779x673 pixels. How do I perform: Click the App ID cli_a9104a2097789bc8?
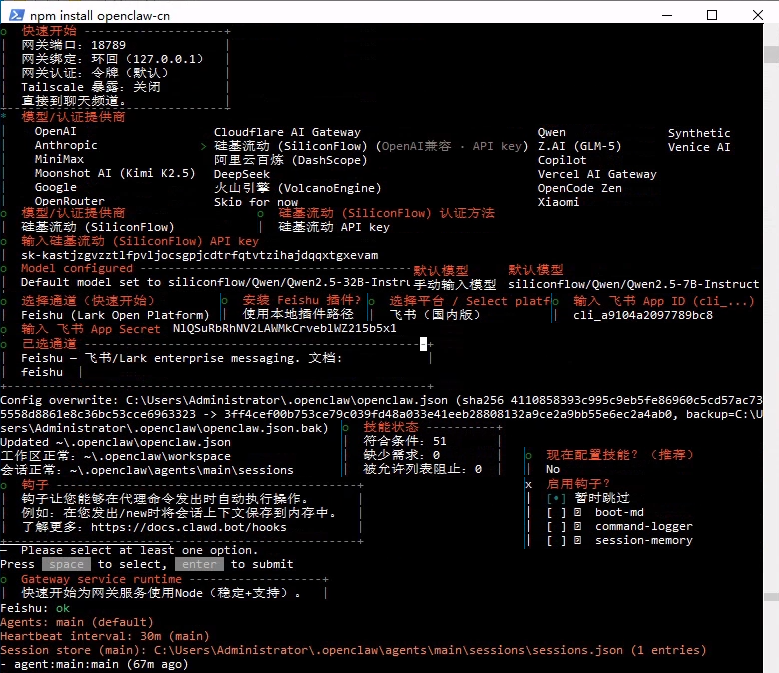643,315
